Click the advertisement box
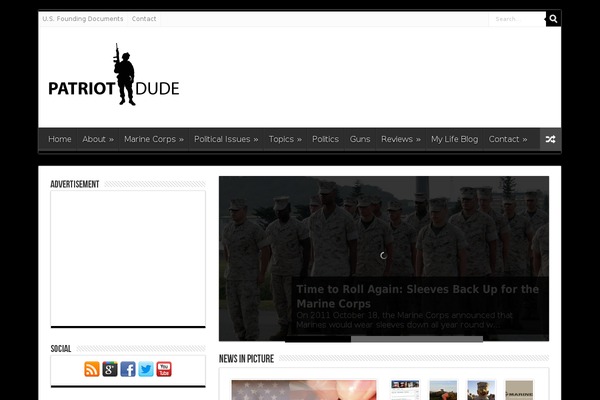This screenshot has width=600, height=400. (128, 258)
